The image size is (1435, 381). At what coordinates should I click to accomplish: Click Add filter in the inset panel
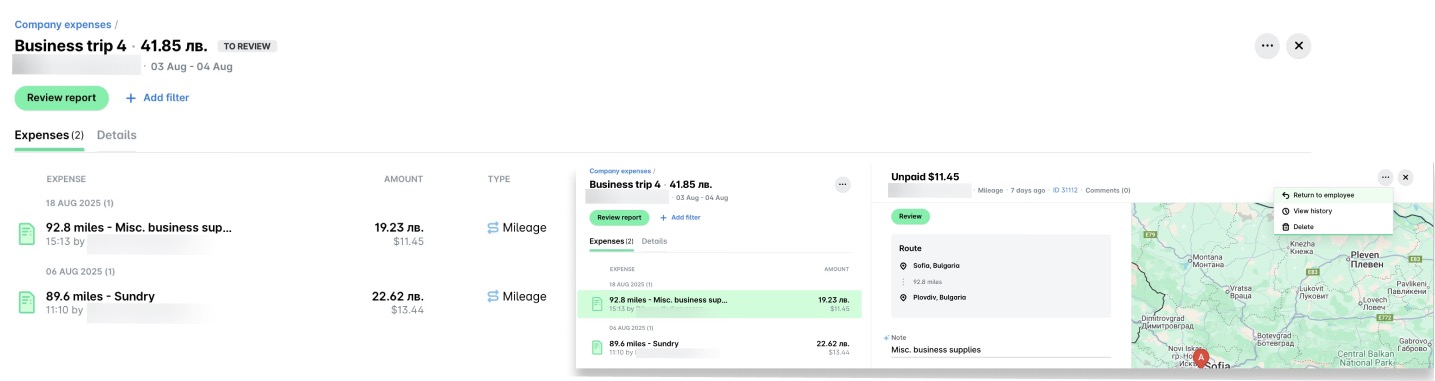click(x=685, y=217)
